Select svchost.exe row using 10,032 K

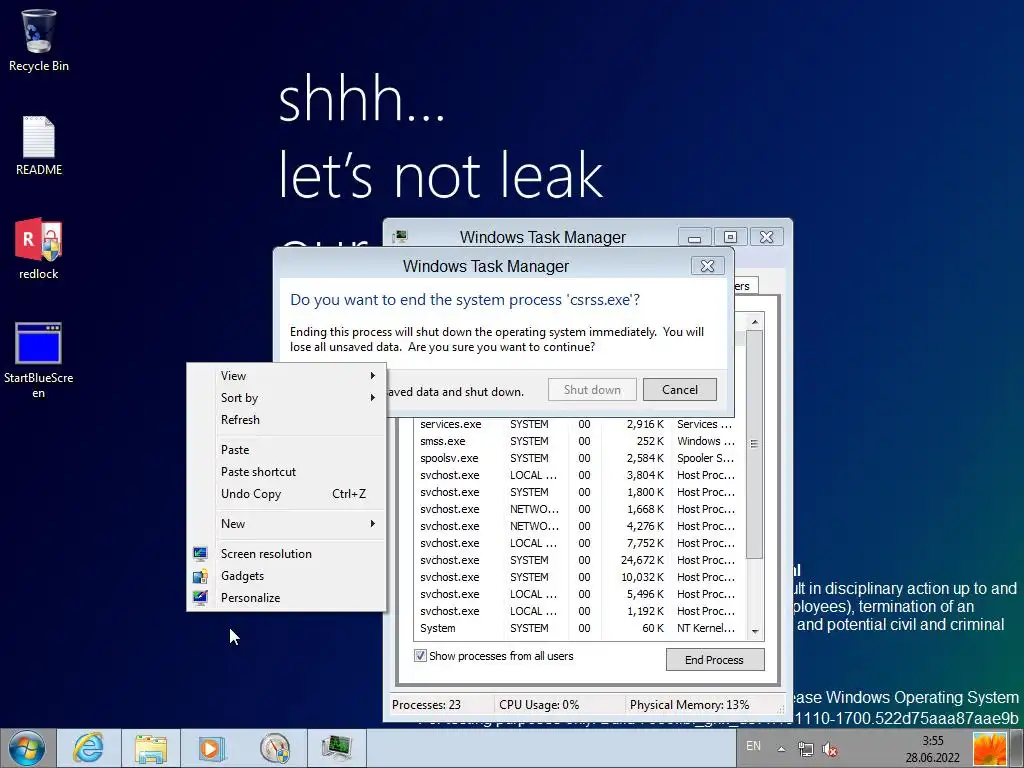pos(579,577)
